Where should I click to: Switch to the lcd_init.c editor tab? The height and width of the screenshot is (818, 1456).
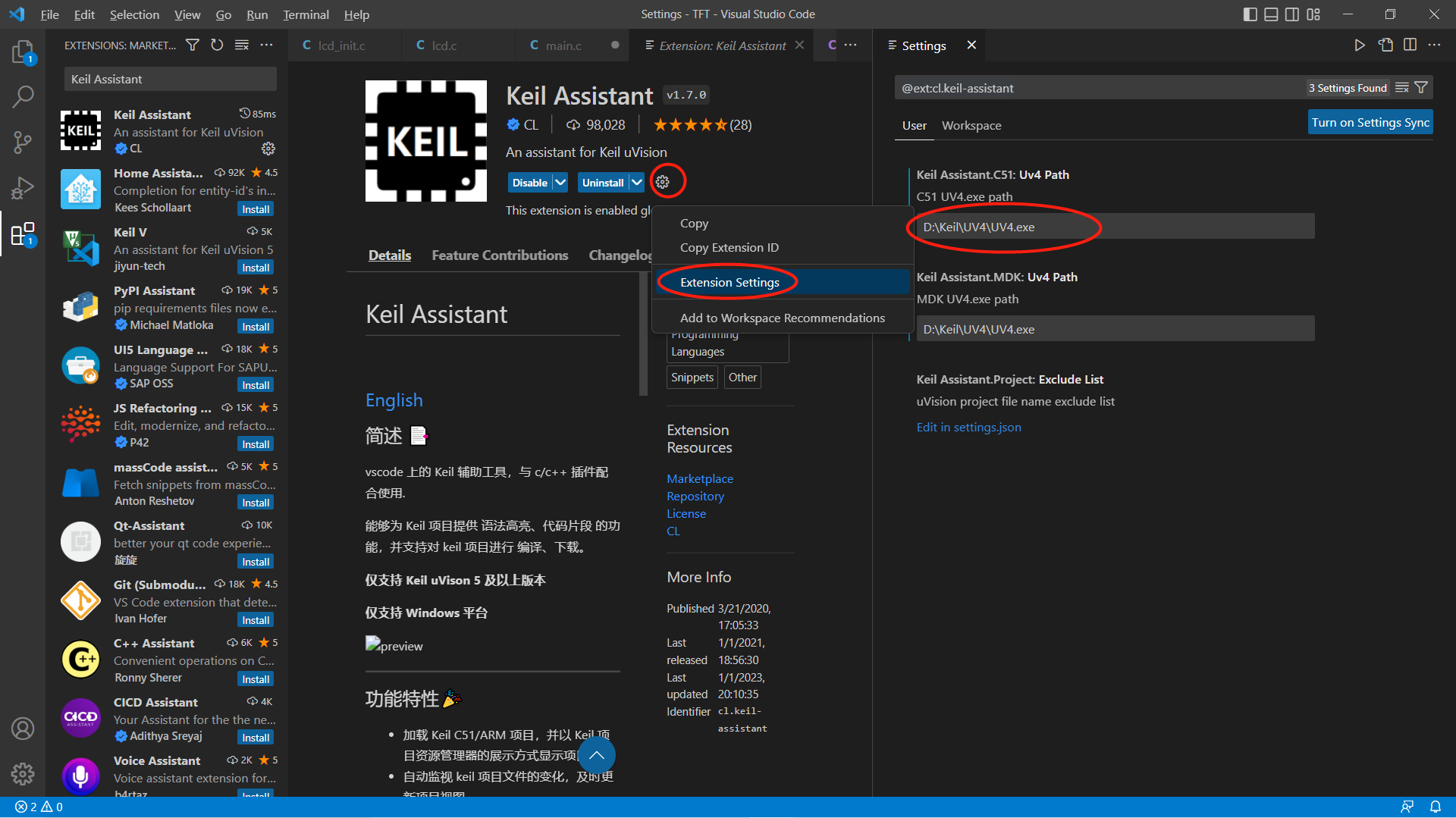click(345, 45)
